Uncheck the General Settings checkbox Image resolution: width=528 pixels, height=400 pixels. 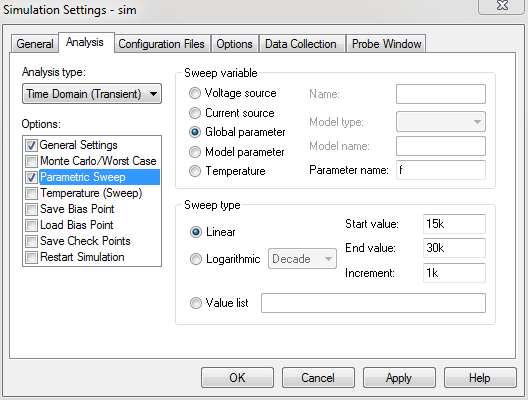31,145
